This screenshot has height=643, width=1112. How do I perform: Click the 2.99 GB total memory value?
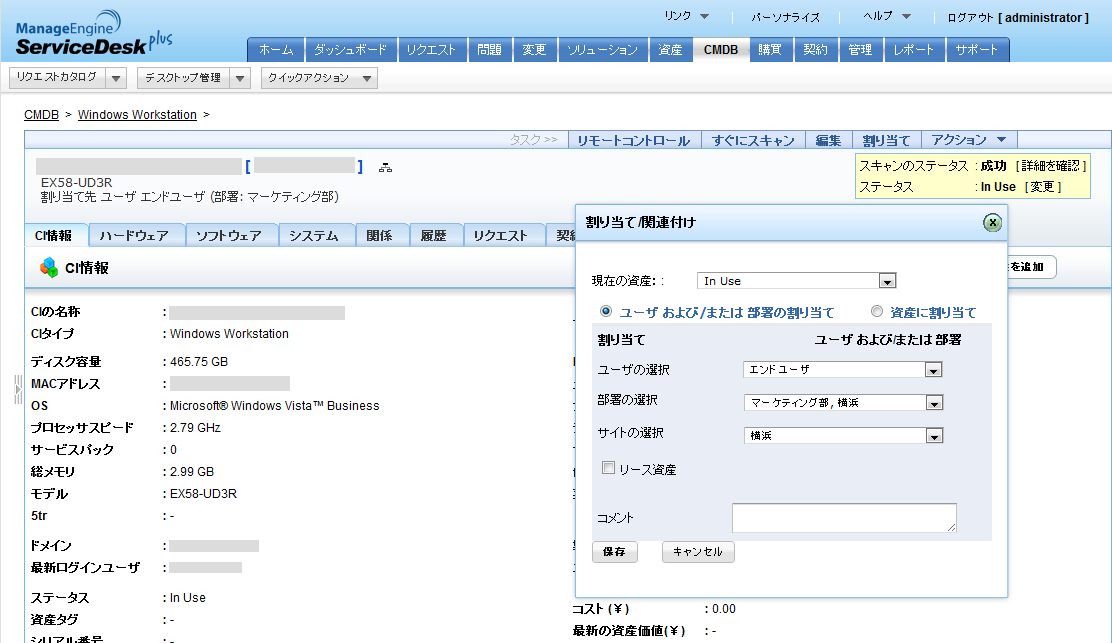click(x=191, y=471)
